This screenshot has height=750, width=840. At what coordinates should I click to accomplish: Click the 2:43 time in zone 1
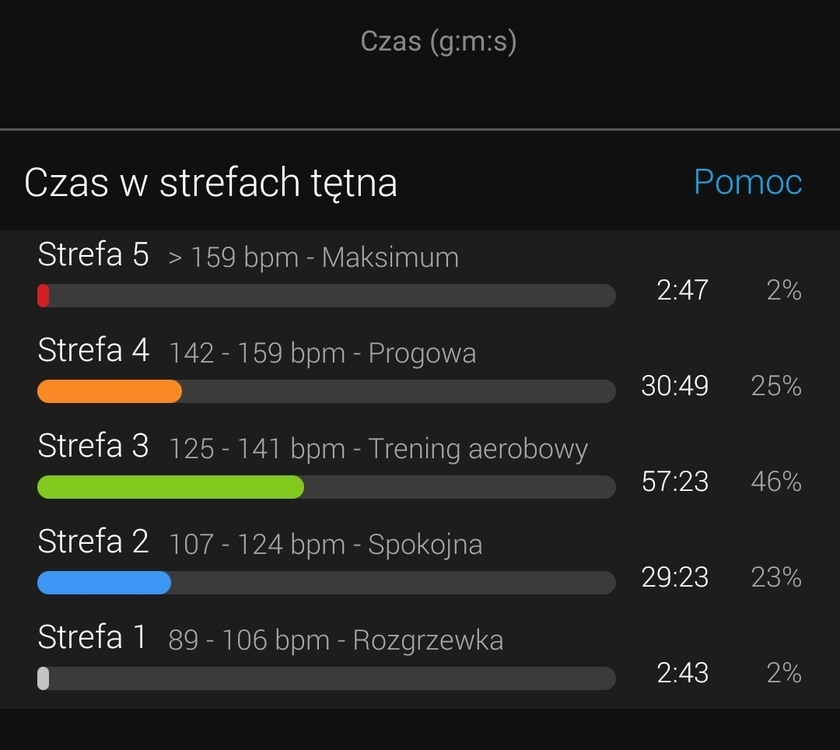[x=682, y=673]
